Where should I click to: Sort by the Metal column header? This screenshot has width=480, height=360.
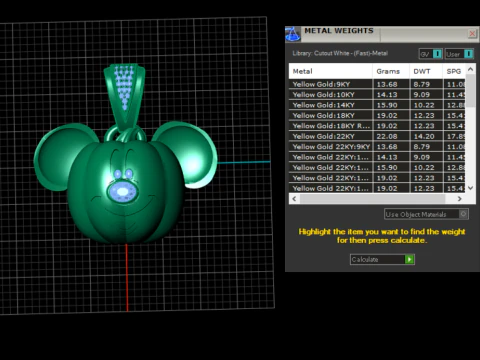(x=330, y=71)
